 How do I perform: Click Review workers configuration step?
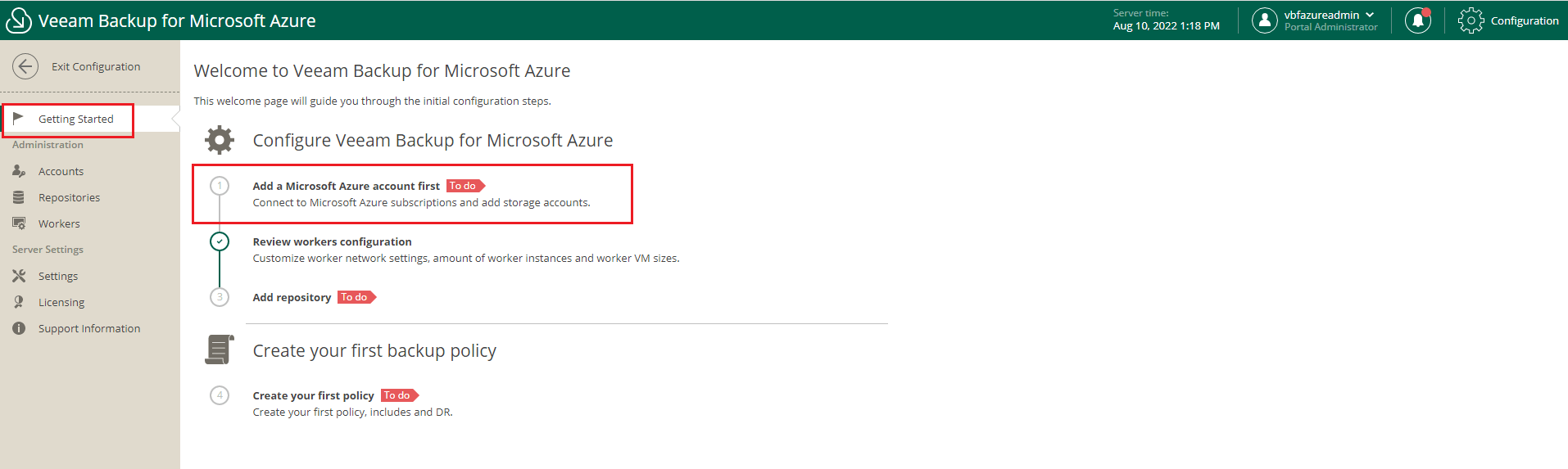pos(332,241)
